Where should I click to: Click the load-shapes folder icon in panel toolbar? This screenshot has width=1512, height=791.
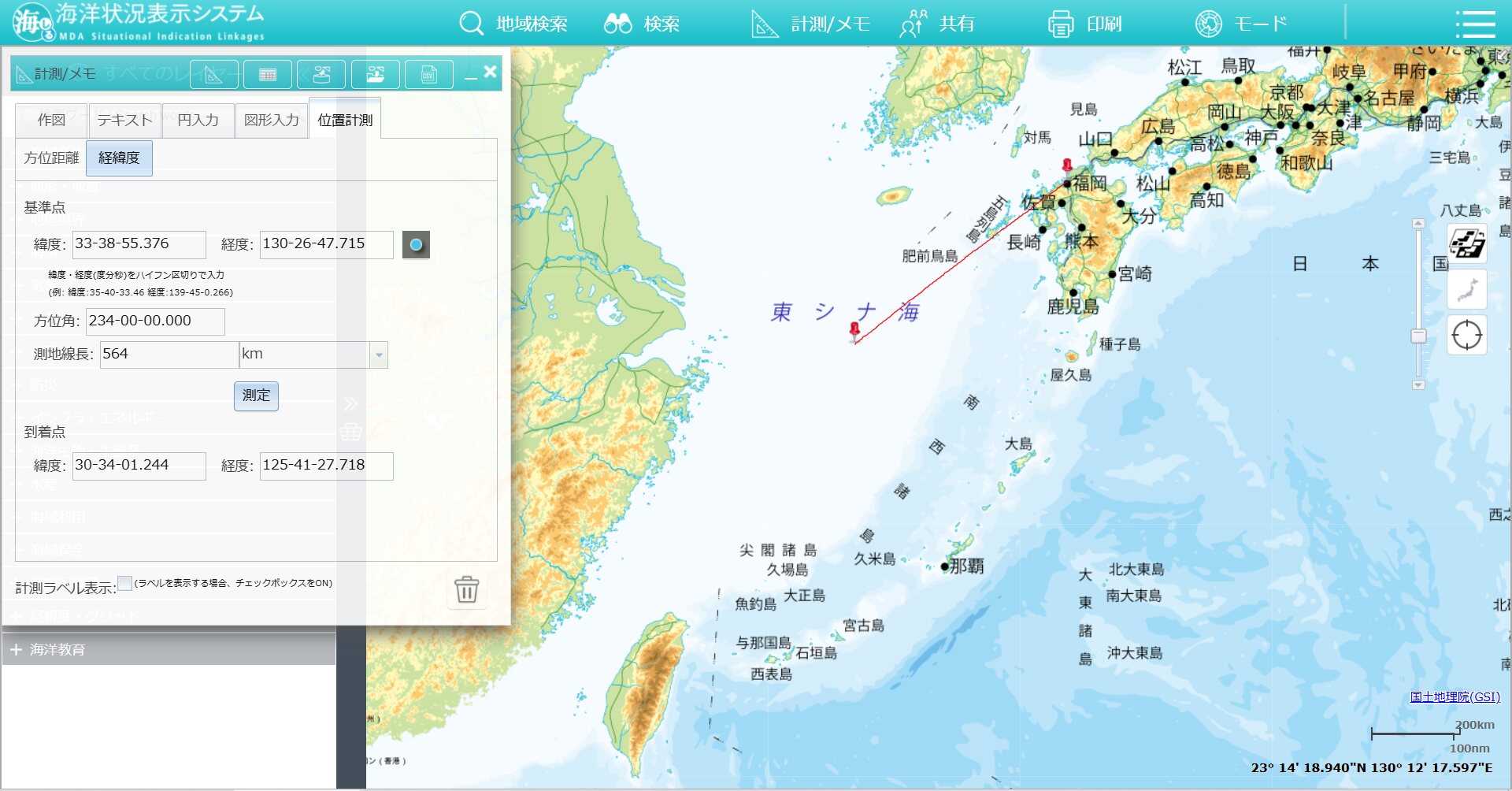[x=375, y=75]
